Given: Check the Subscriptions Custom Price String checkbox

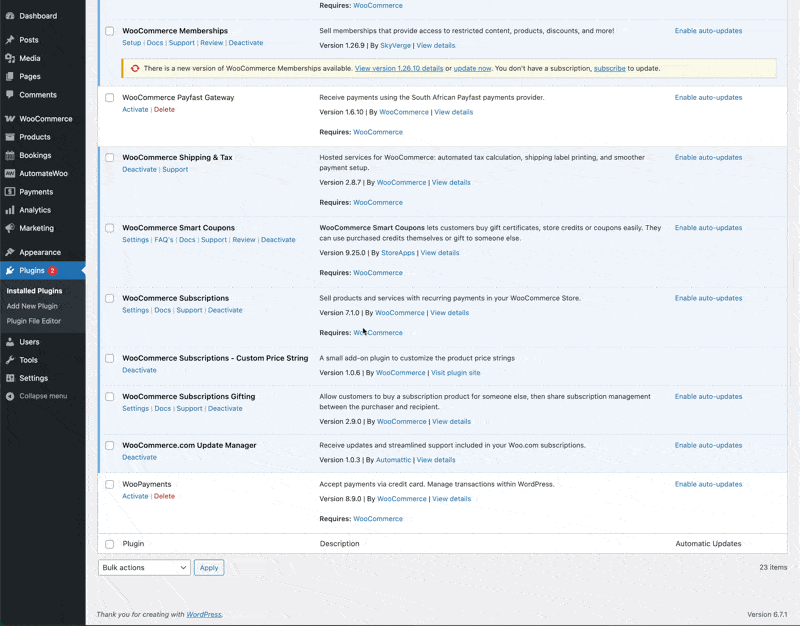Looking at the screenshot, I should coord(110,358).
